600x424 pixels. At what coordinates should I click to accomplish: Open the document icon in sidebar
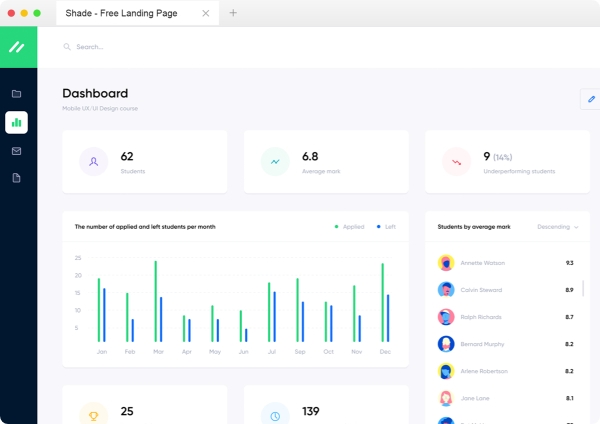point(16,178)
